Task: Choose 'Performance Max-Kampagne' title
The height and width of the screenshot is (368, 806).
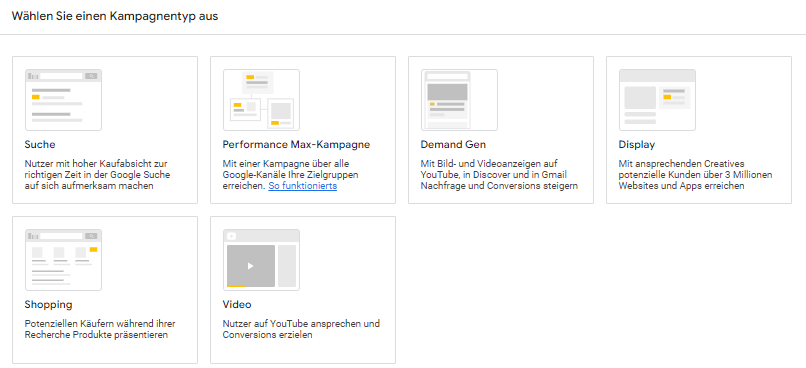Action: click(x=296, y=145)
